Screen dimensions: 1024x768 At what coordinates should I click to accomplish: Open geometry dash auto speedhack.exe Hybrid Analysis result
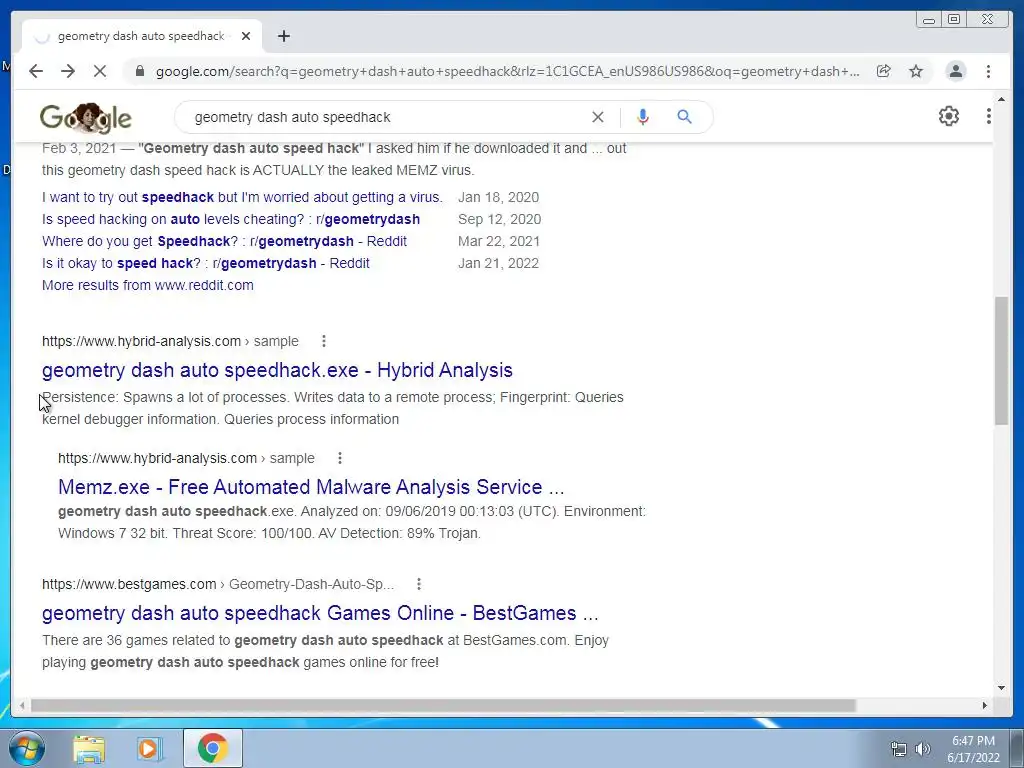[x=277, y=370]
